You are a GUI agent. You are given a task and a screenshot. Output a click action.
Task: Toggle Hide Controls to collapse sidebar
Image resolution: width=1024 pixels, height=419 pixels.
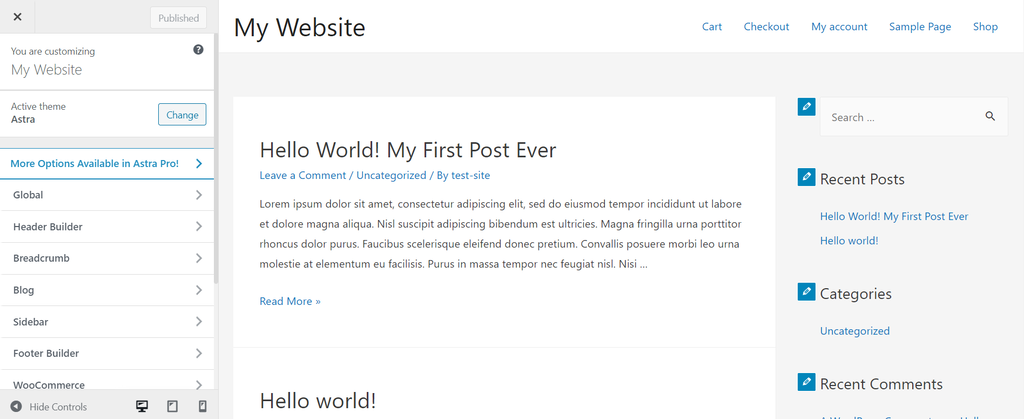click(48, 407)
